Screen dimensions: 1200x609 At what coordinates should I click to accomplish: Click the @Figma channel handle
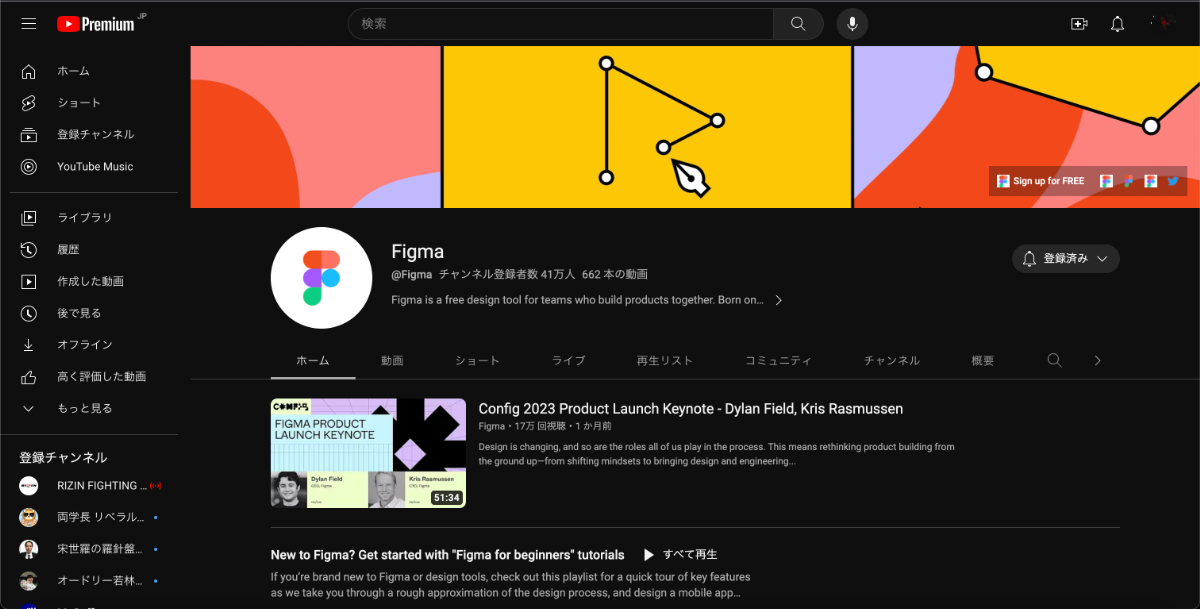pos(412,274)
